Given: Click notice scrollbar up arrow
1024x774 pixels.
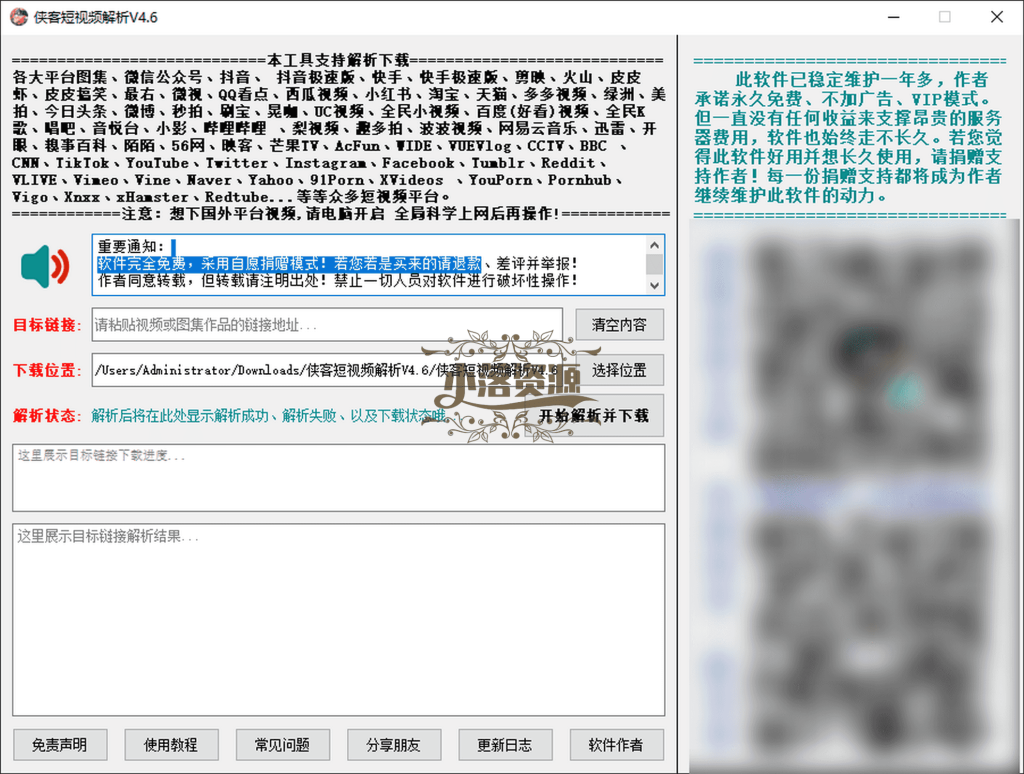Looking at the screenshot, I should coord(654,244).
